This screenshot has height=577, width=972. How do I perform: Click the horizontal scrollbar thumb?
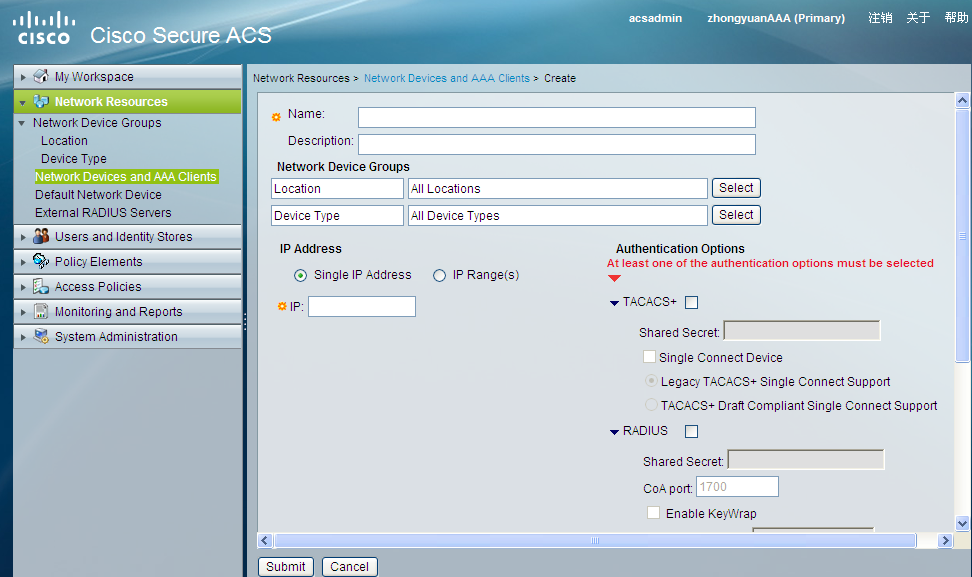[595, 540]
